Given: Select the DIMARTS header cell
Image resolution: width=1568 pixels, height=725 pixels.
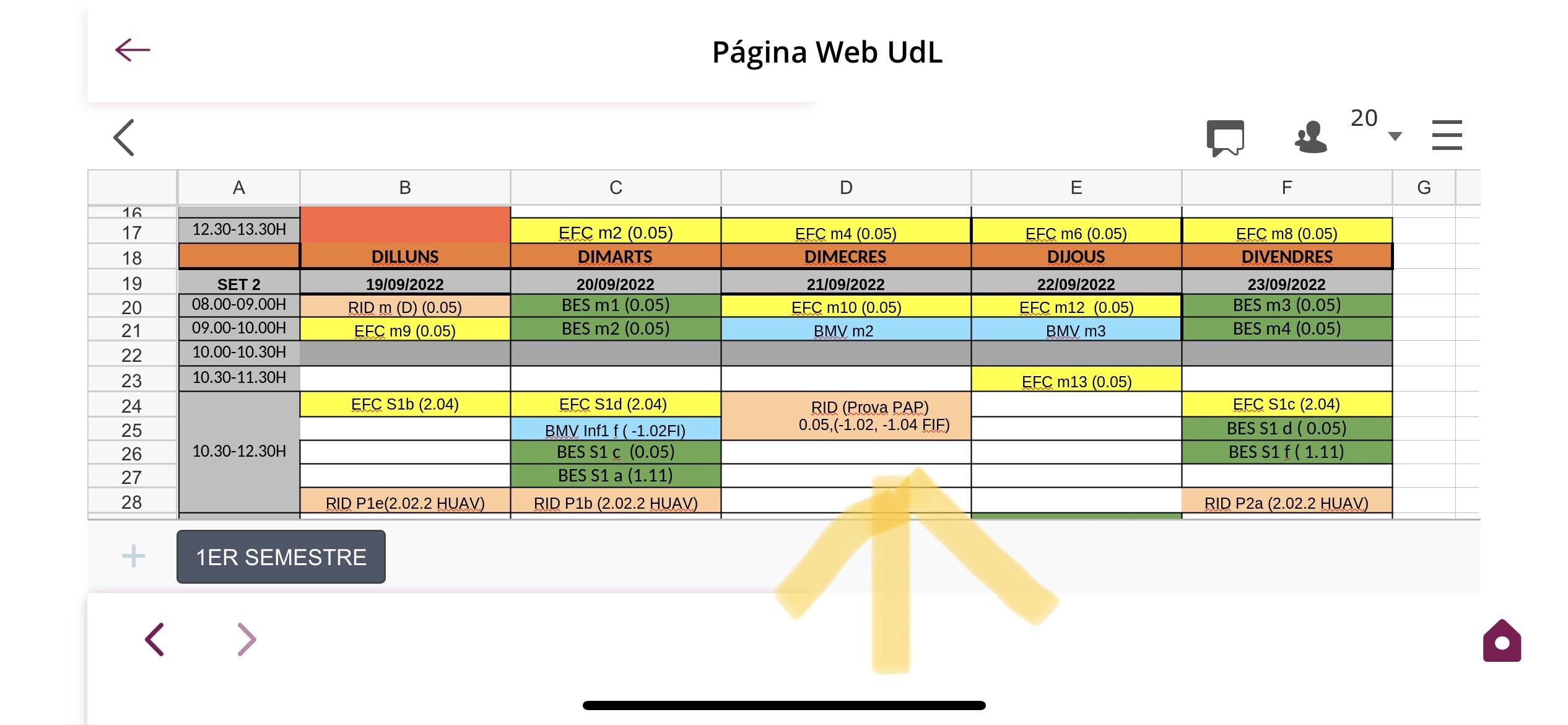Looking at the screenshot, I should coord(616,257).
